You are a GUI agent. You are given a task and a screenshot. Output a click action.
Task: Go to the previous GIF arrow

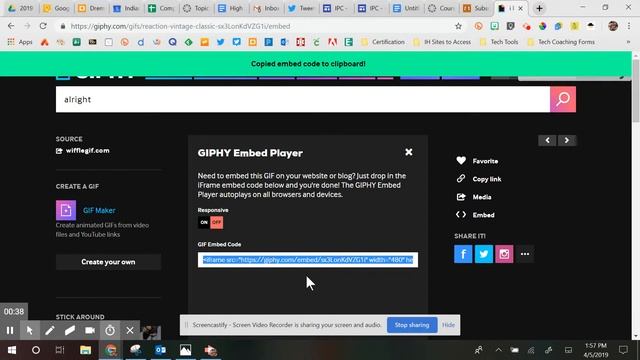click(547, 140)
